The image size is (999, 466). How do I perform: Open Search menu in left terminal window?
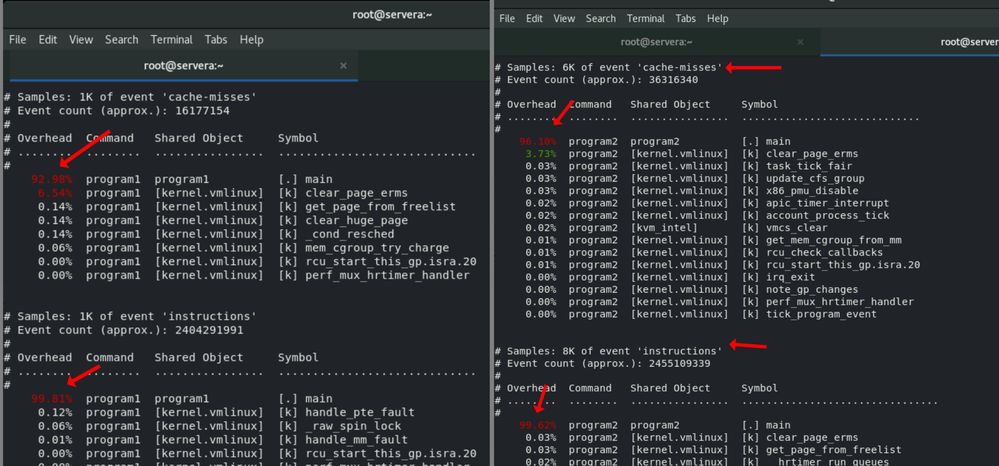pyautogui.click(x=122, y=40)
